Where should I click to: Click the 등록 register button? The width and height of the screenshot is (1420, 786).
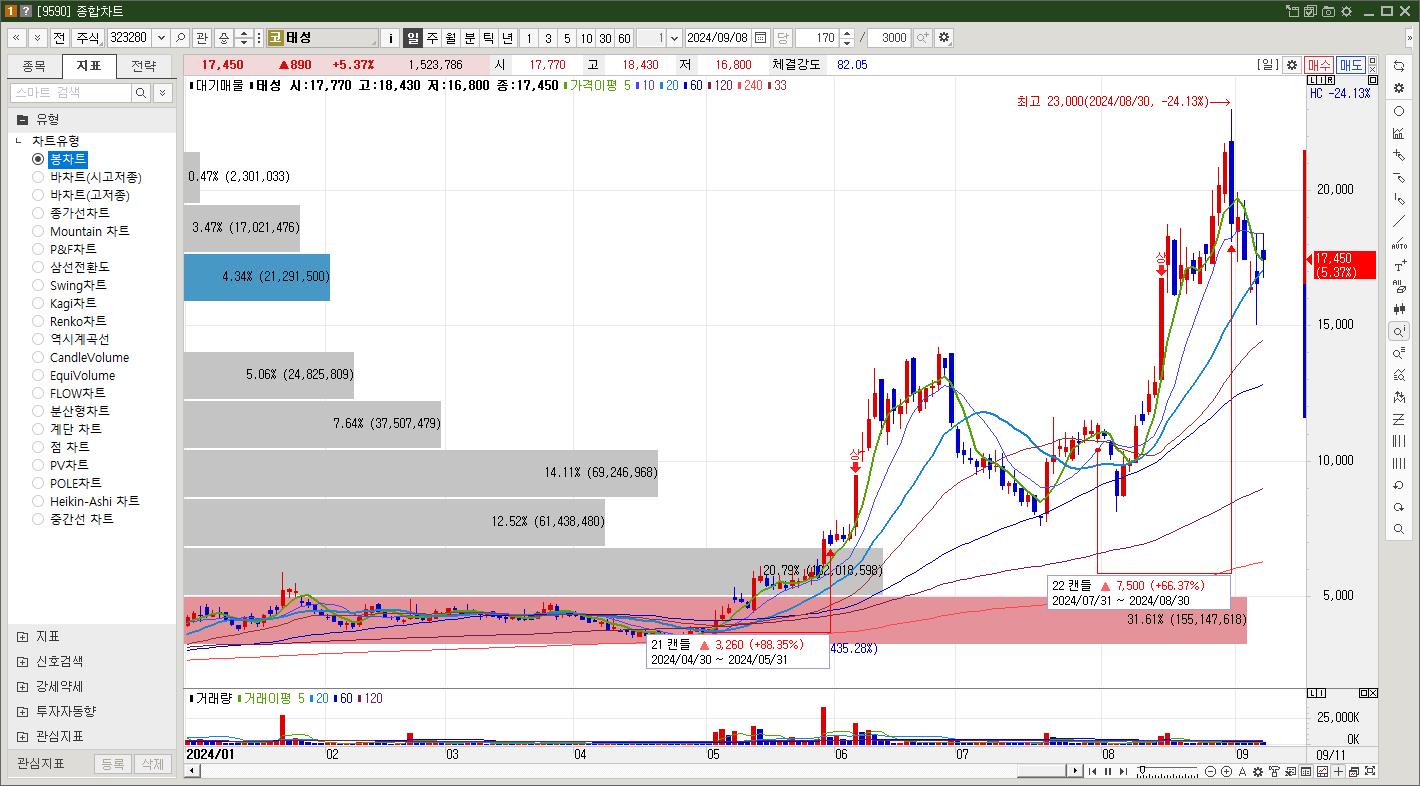click(112, 764)
